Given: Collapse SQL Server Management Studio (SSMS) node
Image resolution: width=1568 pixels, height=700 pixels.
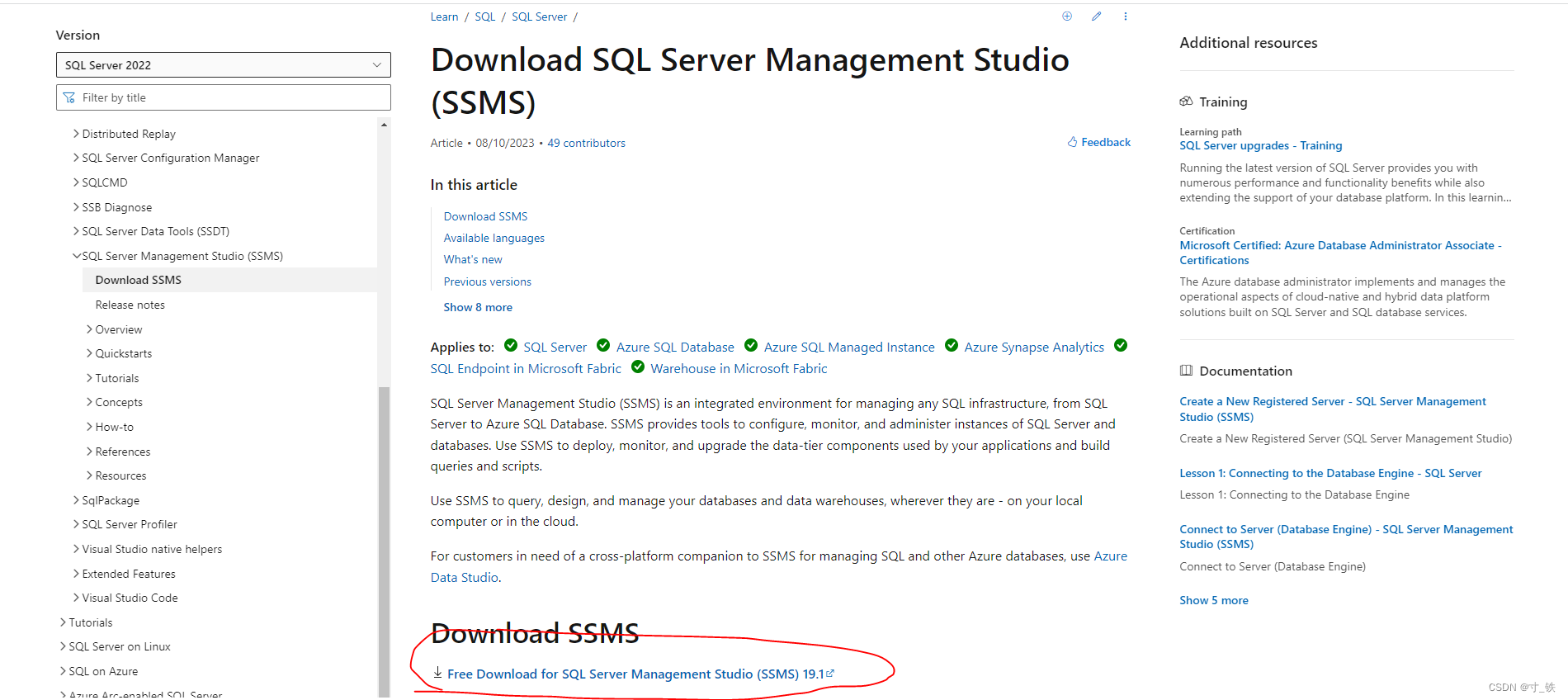Looking at the screenshot, I should click(76, 256).
